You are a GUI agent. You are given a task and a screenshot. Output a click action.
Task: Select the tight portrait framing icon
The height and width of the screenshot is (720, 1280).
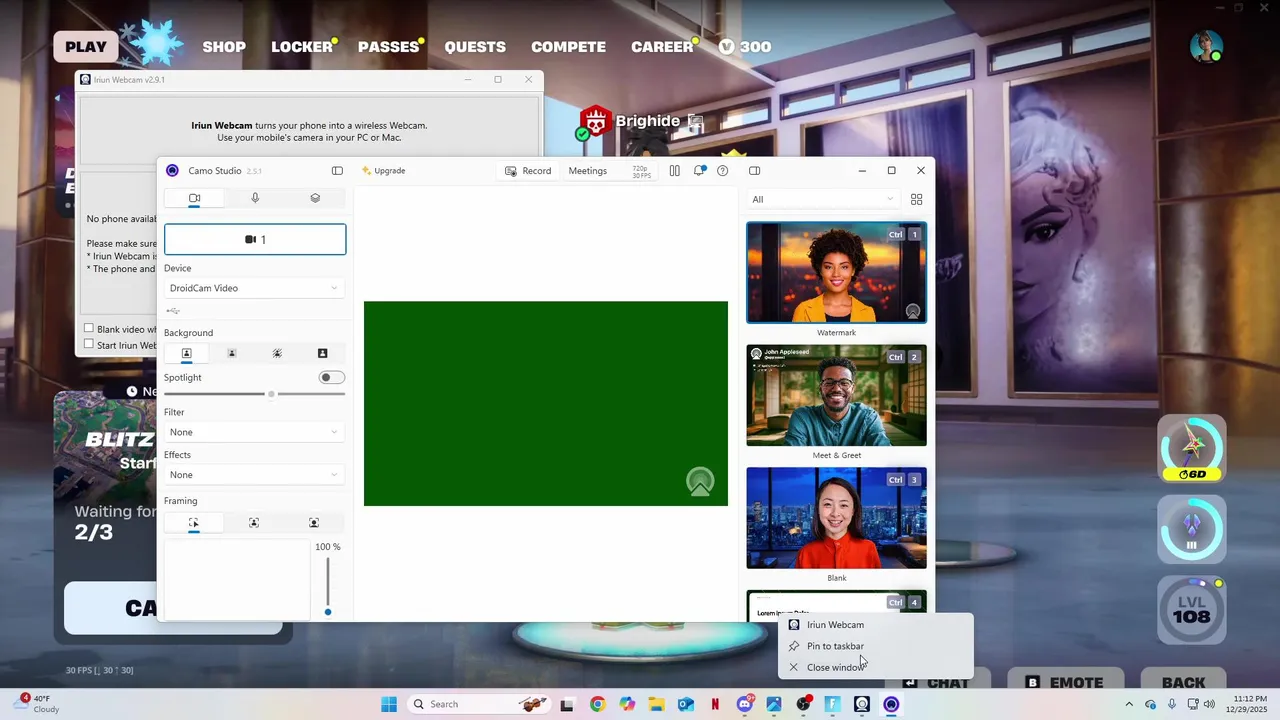[x=314, y=523]
